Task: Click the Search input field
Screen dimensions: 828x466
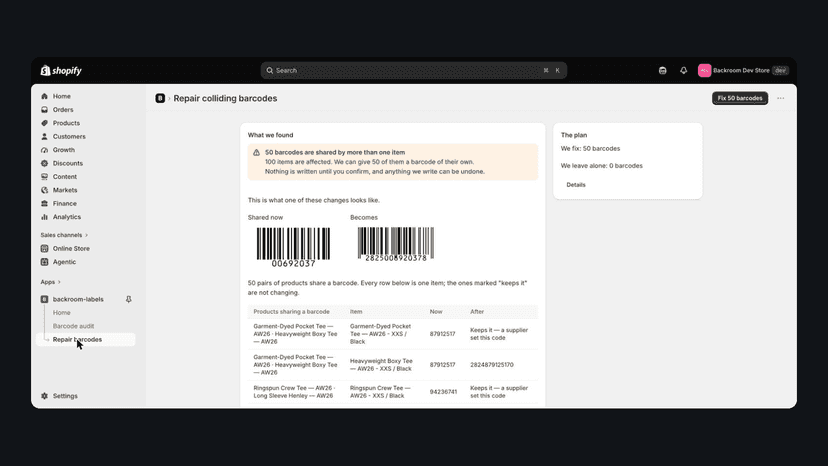Action: (413, 70)
